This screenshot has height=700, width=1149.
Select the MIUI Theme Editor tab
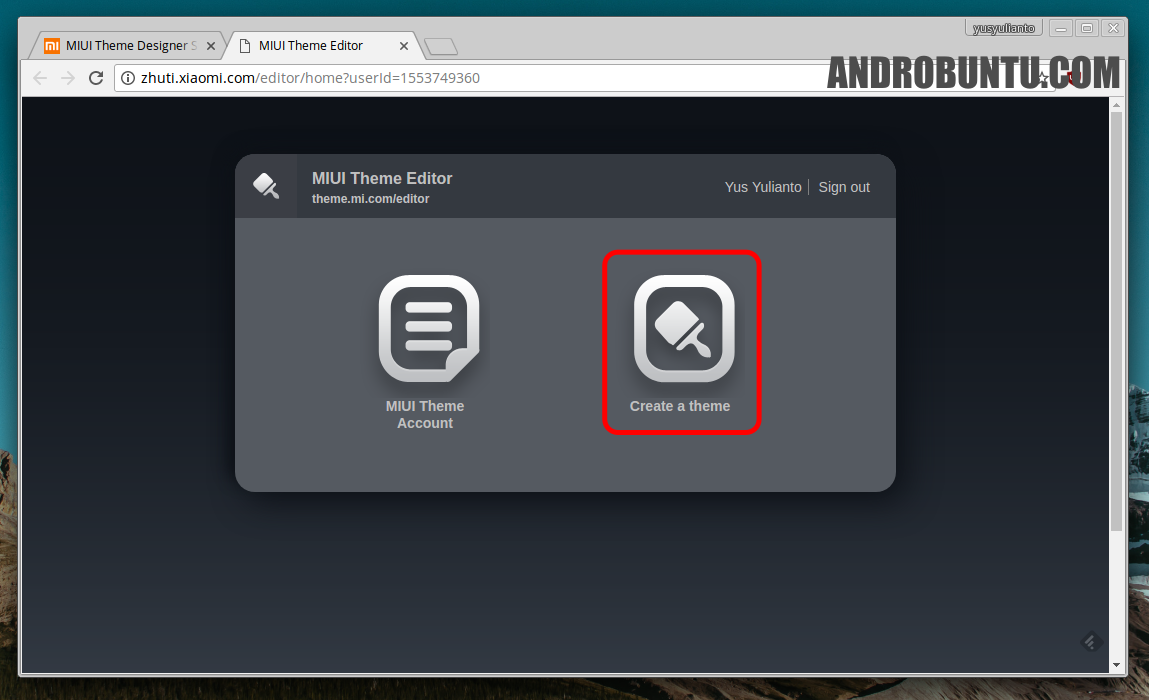pos(310,46)
